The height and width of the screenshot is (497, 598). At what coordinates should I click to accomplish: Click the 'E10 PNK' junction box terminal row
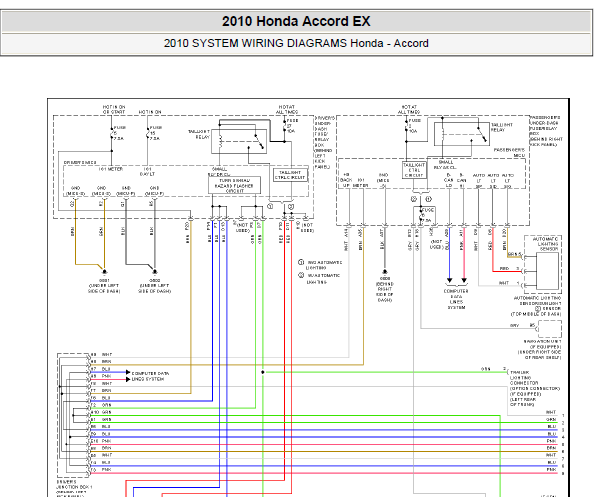(101, 441)
